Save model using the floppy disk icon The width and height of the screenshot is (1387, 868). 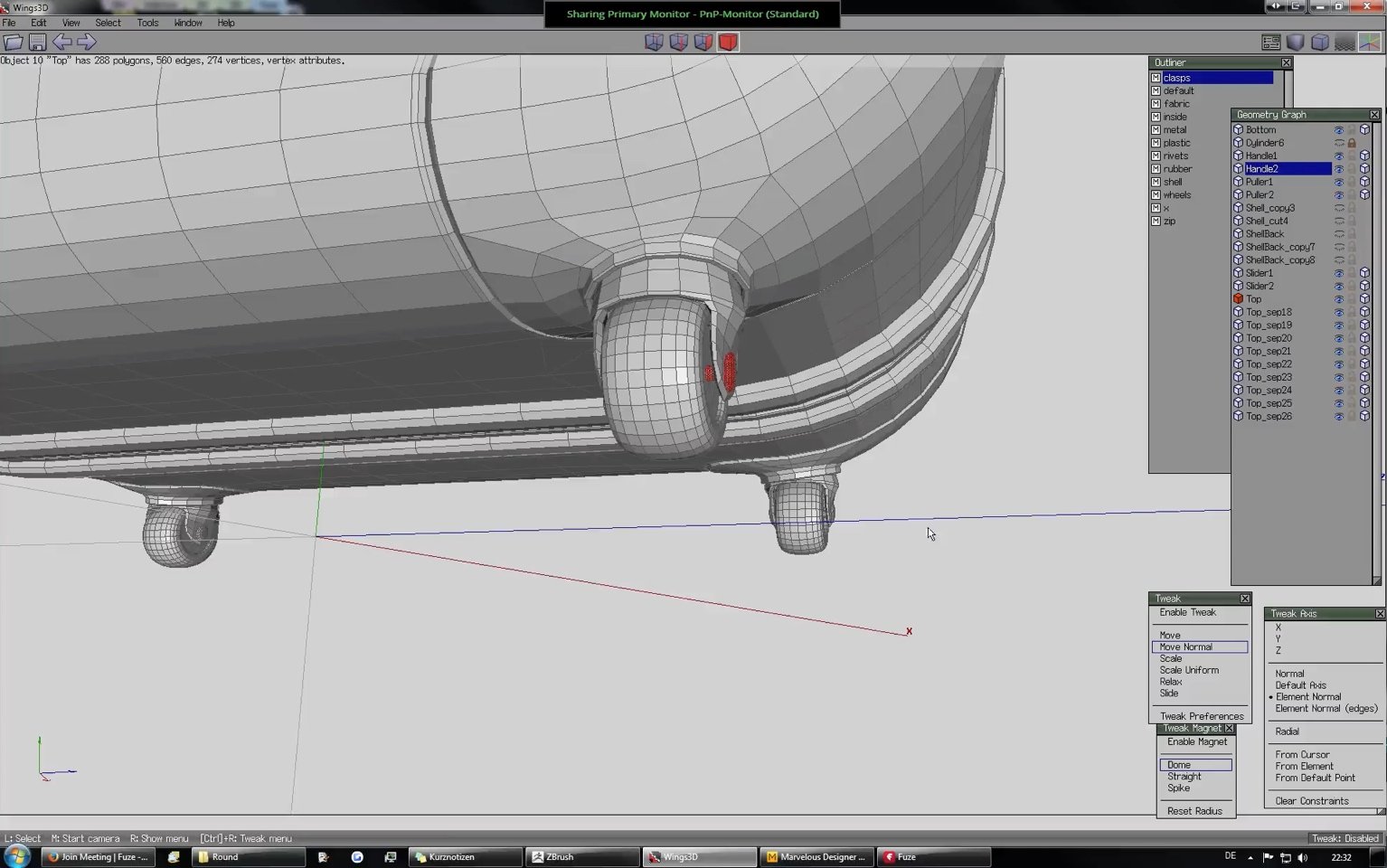point(37,42)
